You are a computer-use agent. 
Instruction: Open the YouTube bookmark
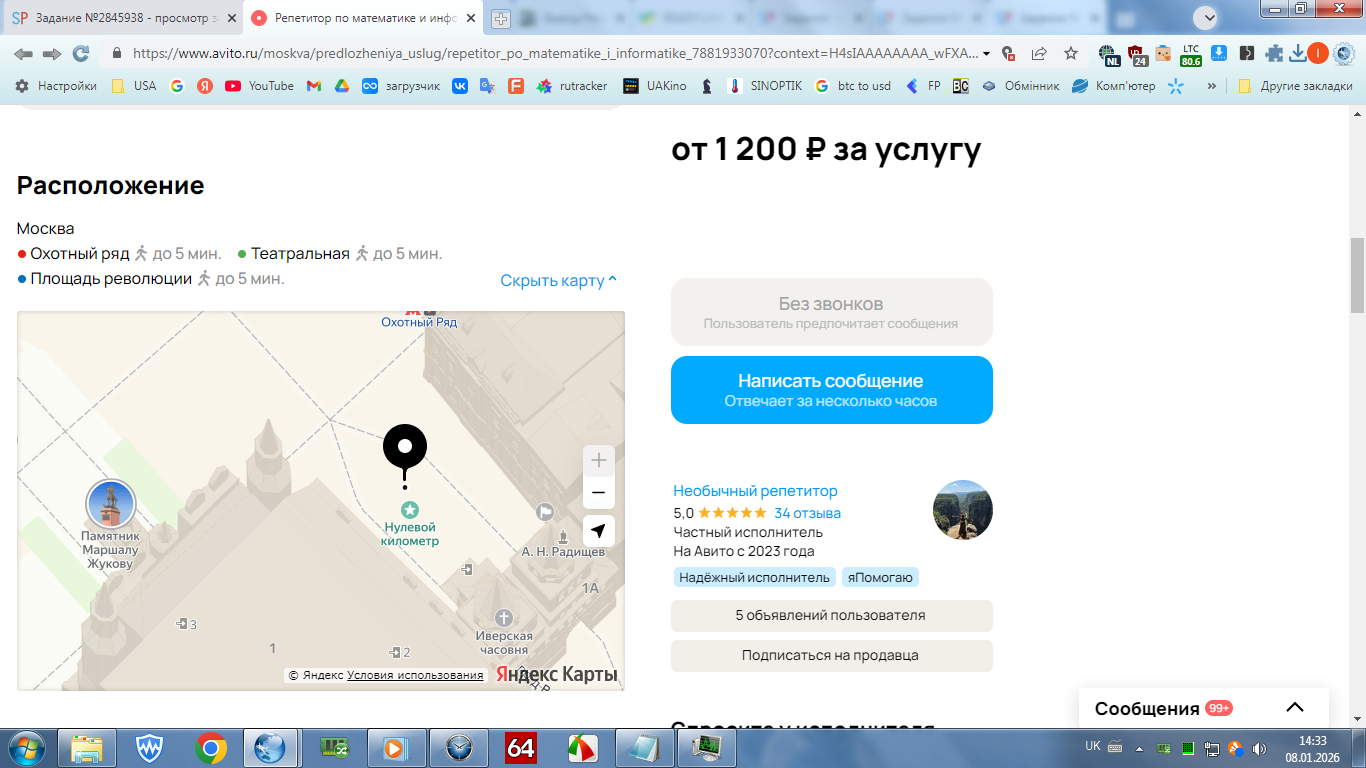pyautogui.click(x=259, y=86)
